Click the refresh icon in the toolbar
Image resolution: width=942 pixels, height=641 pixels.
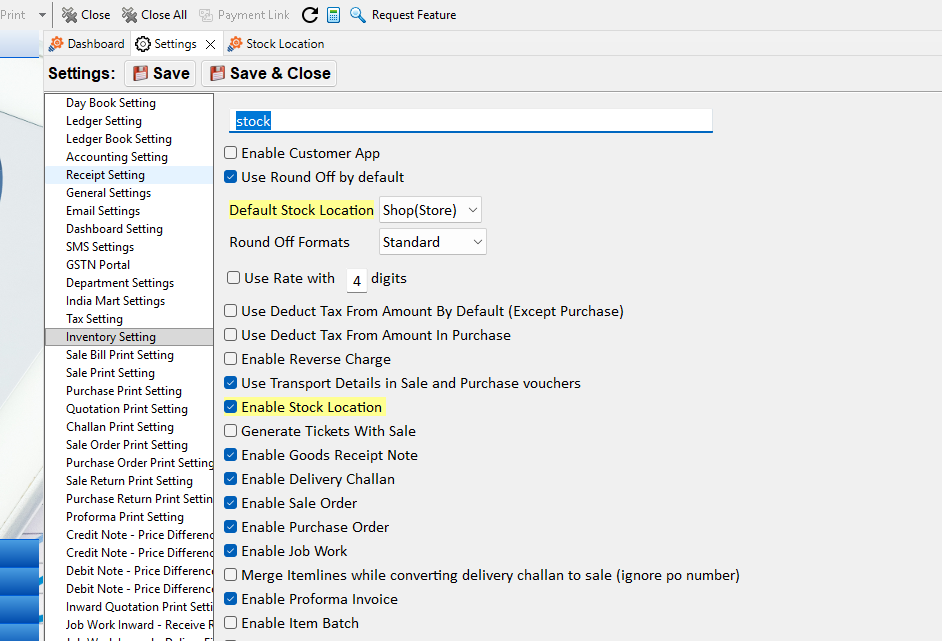pos(310,15)
